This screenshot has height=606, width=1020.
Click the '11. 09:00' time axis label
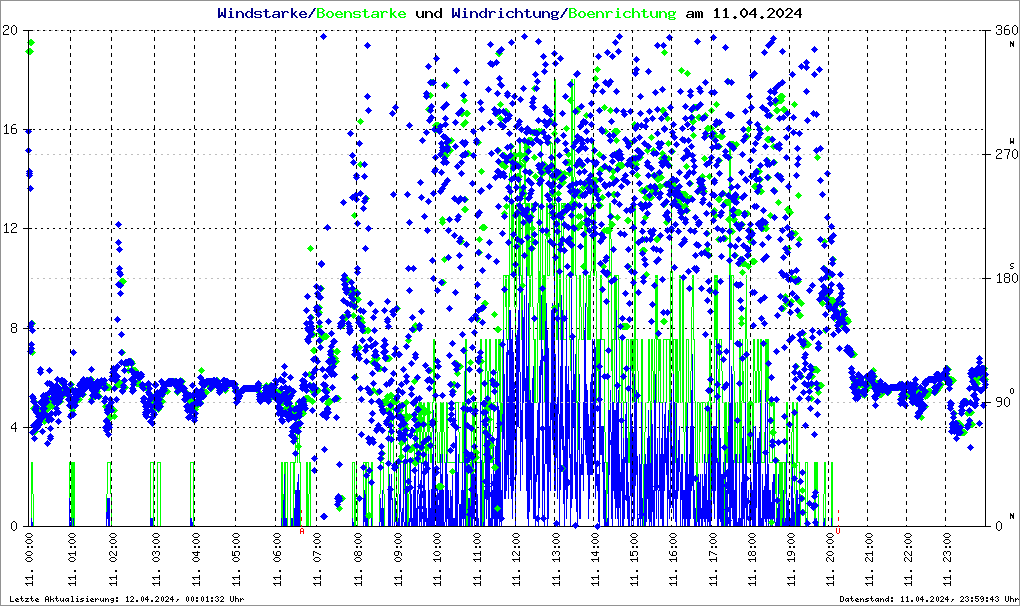(x=397, y=560)
